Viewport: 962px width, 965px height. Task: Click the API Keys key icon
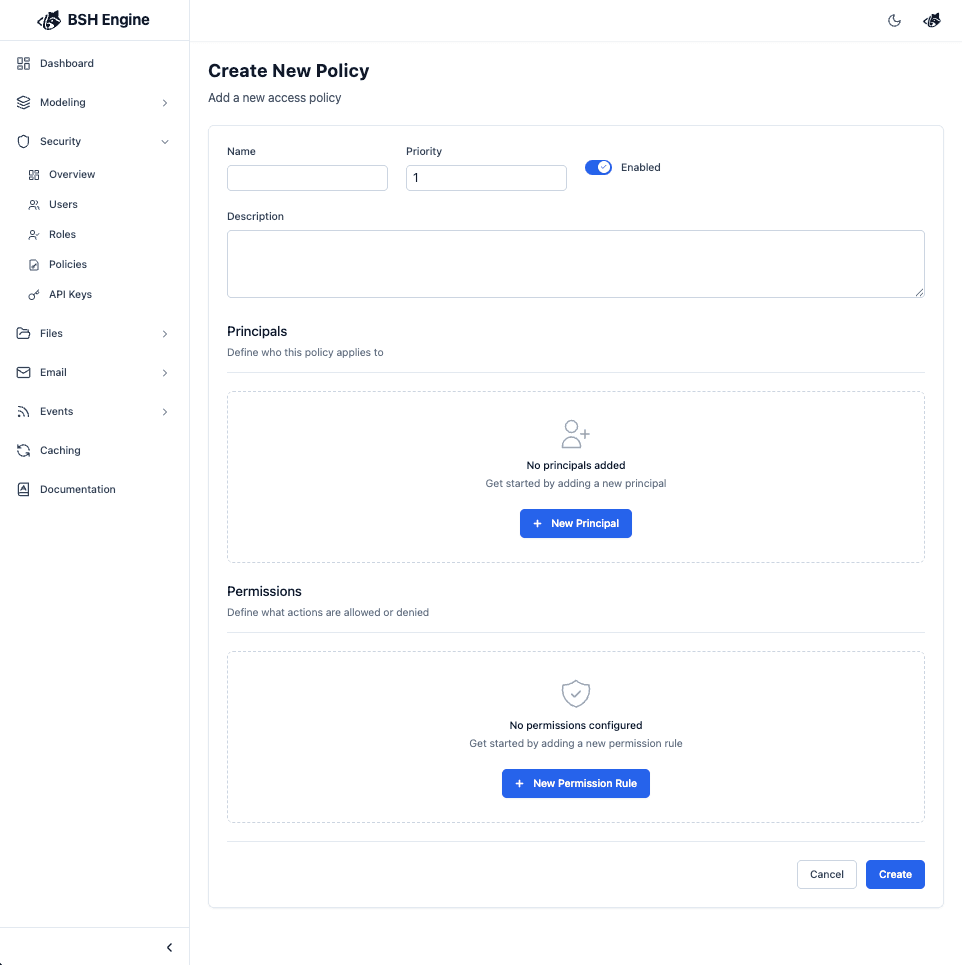click(x=34, y=295)
